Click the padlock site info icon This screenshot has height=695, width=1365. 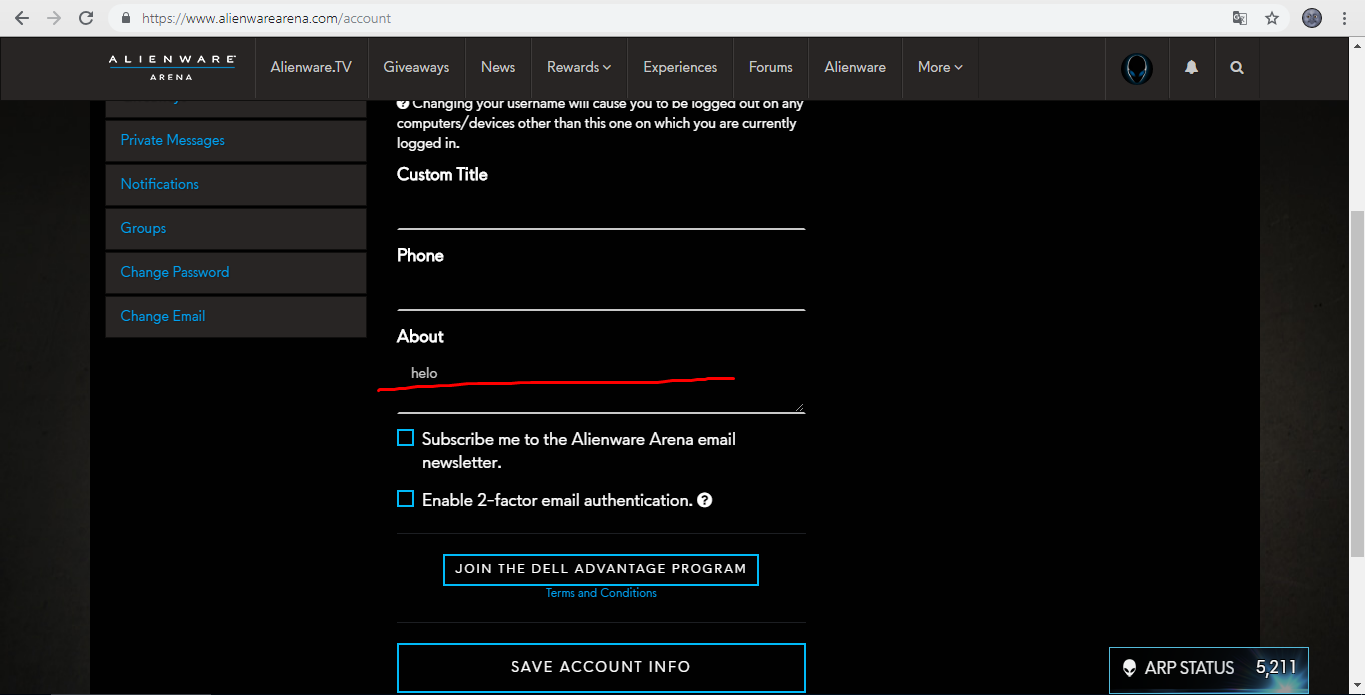point(126,18)
